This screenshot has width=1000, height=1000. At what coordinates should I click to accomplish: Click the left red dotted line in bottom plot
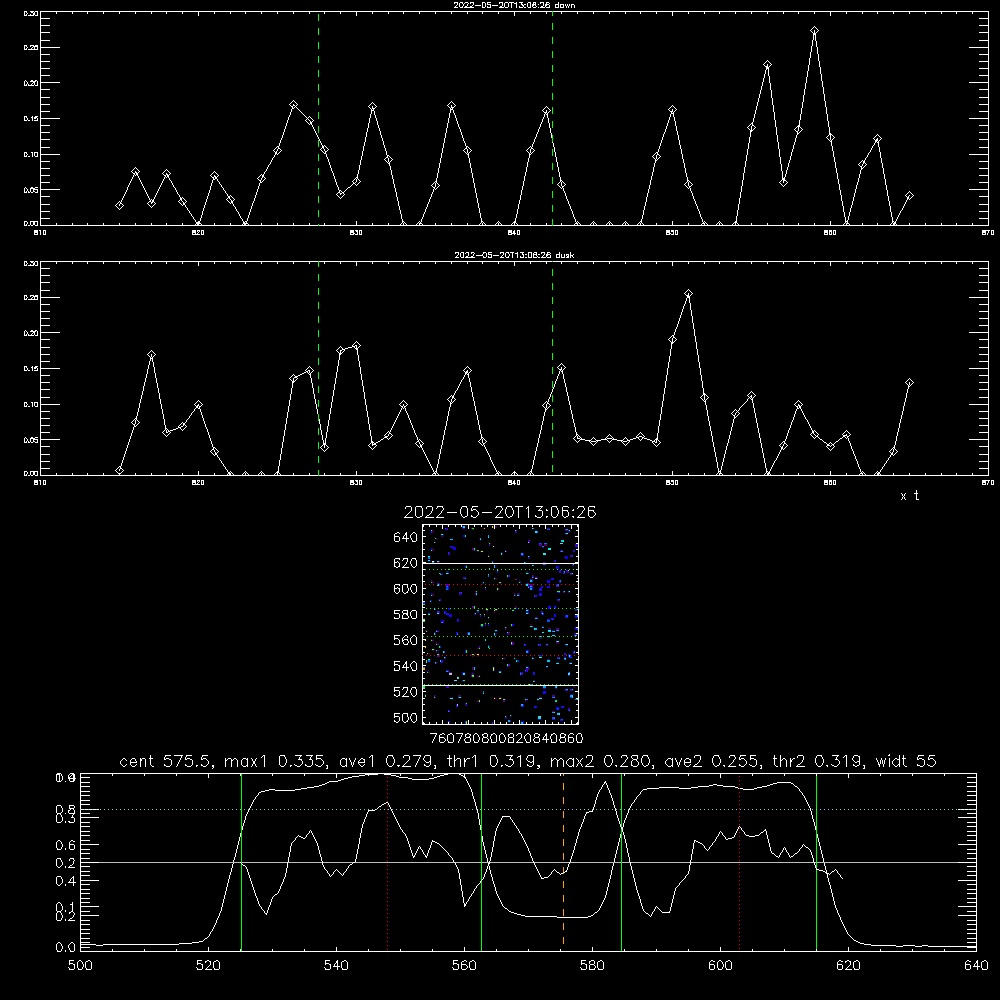pos(387,861)
